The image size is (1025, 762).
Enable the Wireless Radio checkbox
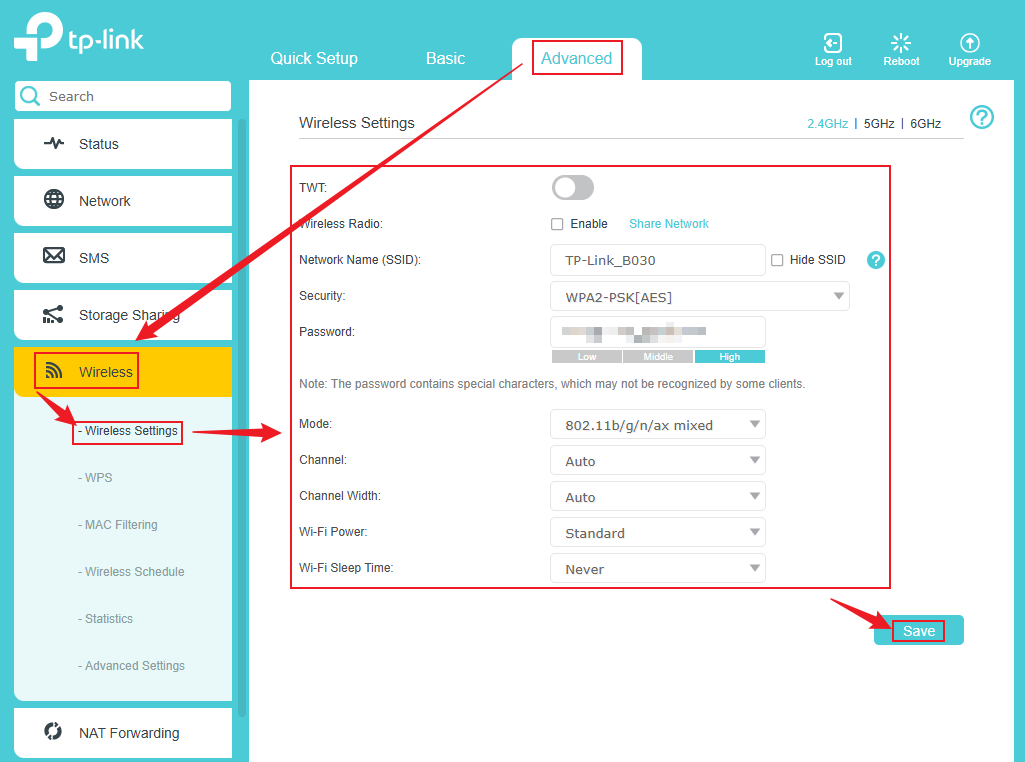[x=557, y=224]
